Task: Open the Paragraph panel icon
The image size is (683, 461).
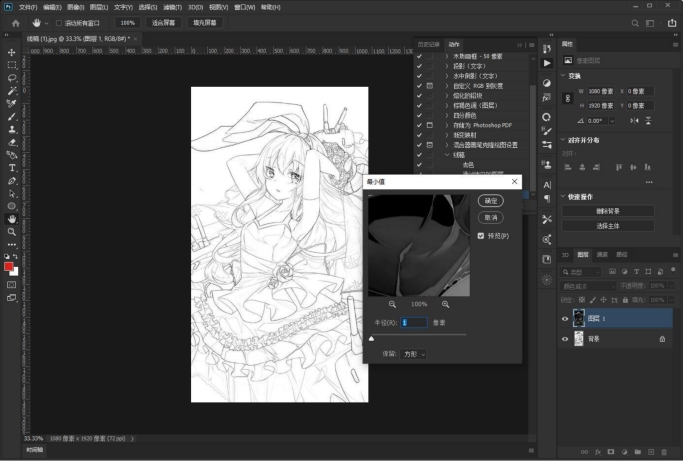Action: point(547,199)
